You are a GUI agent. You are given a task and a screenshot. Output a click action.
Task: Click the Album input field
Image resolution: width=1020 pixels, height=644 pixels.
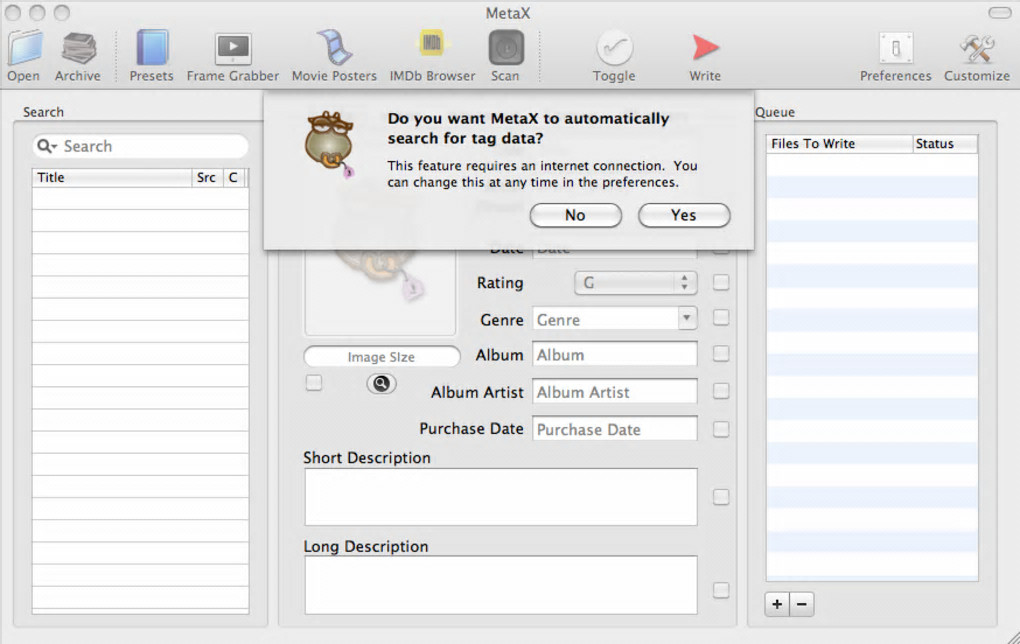point(615,355)
